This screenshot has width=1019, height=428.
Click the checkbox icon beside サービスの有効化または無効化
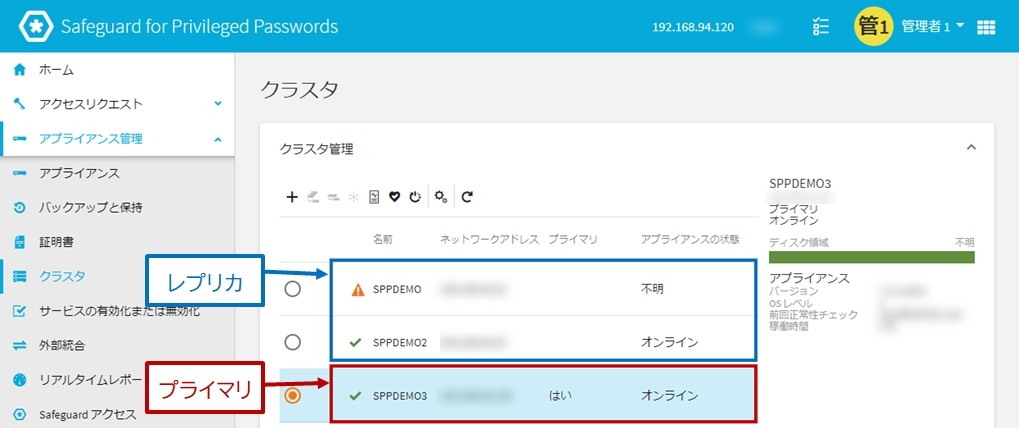point(19,311)
